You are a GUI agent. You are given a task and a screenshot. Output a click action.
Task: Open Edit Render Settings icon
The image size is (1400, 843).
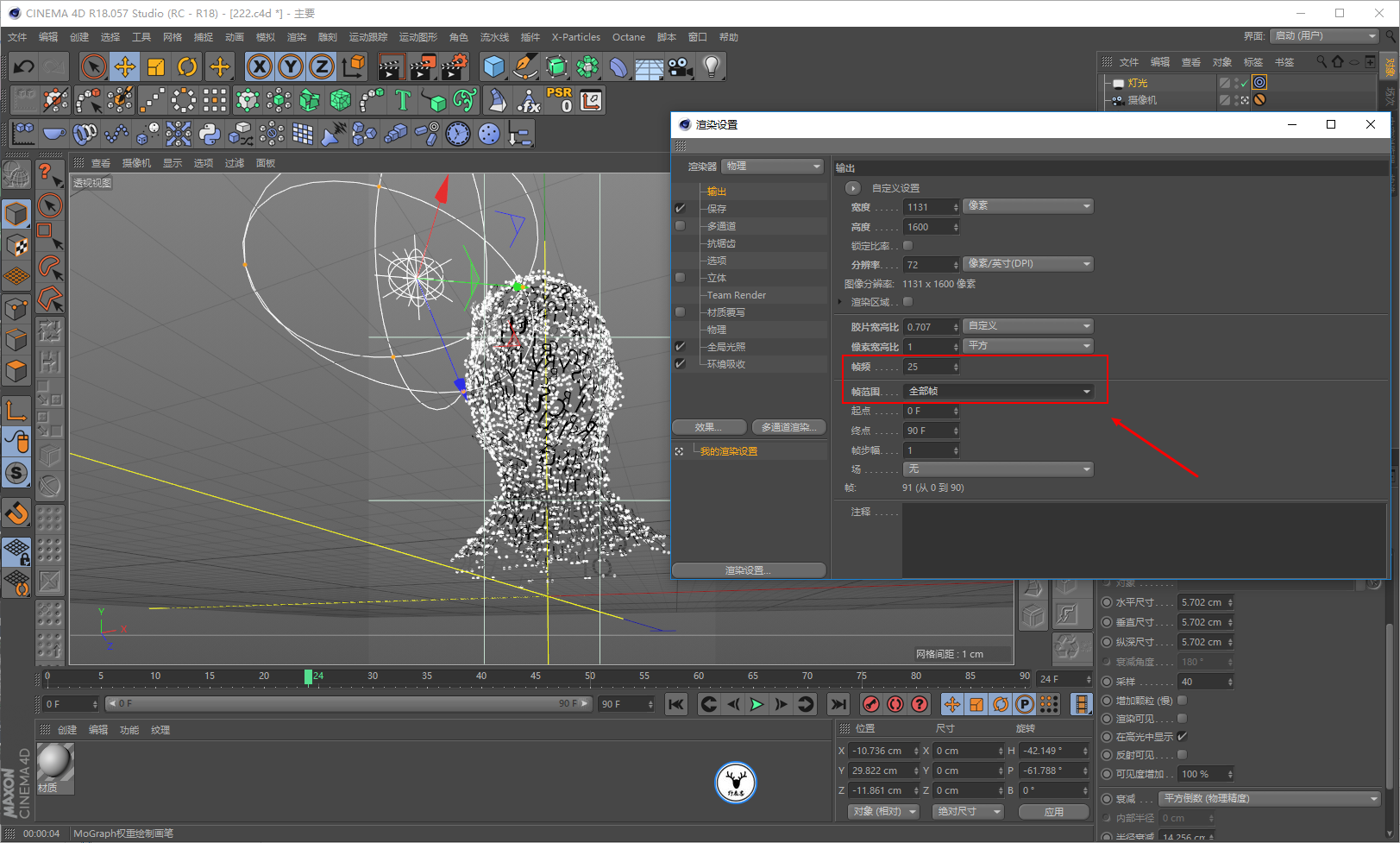(x=455, y=66)
